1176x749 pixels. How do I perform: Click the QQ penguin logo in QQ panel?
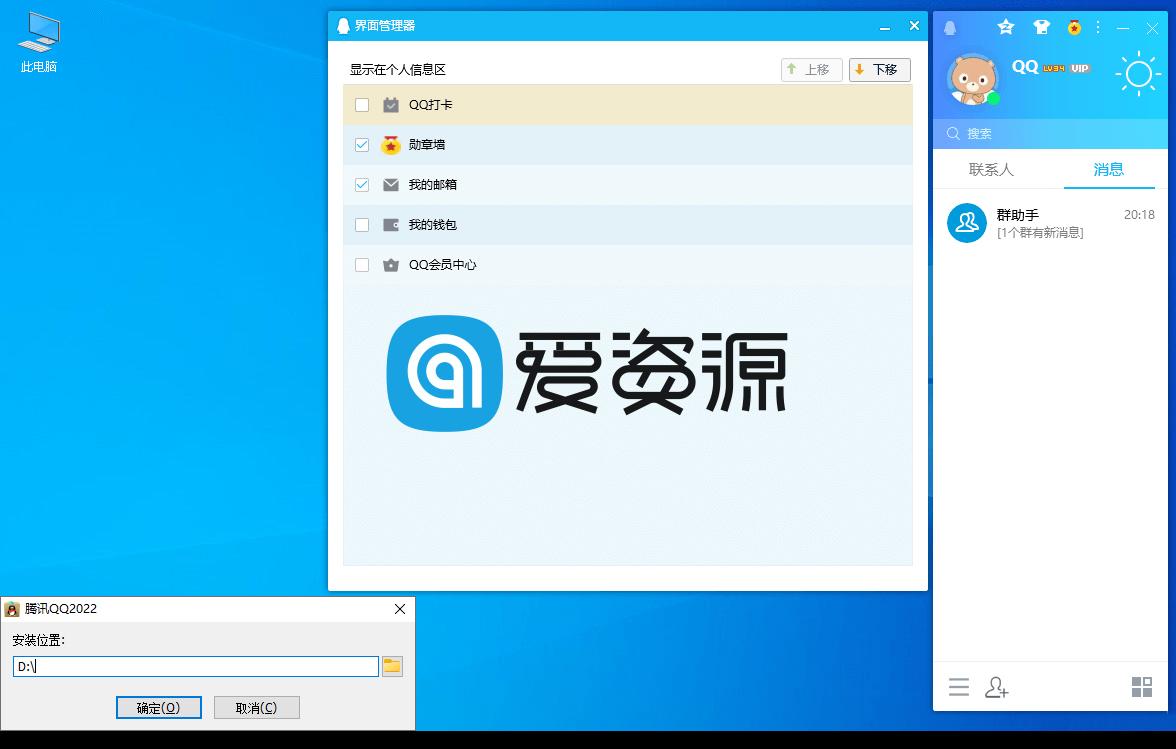pos(950,28)
